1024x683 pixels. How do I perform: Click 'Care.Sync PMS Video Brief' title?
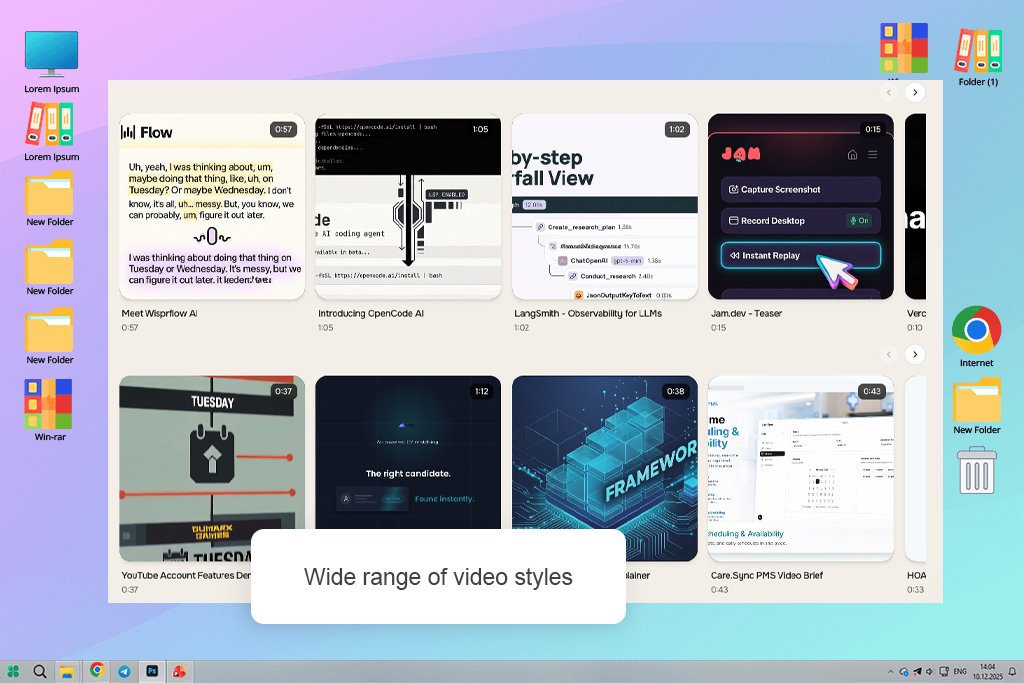coord(767,575)
